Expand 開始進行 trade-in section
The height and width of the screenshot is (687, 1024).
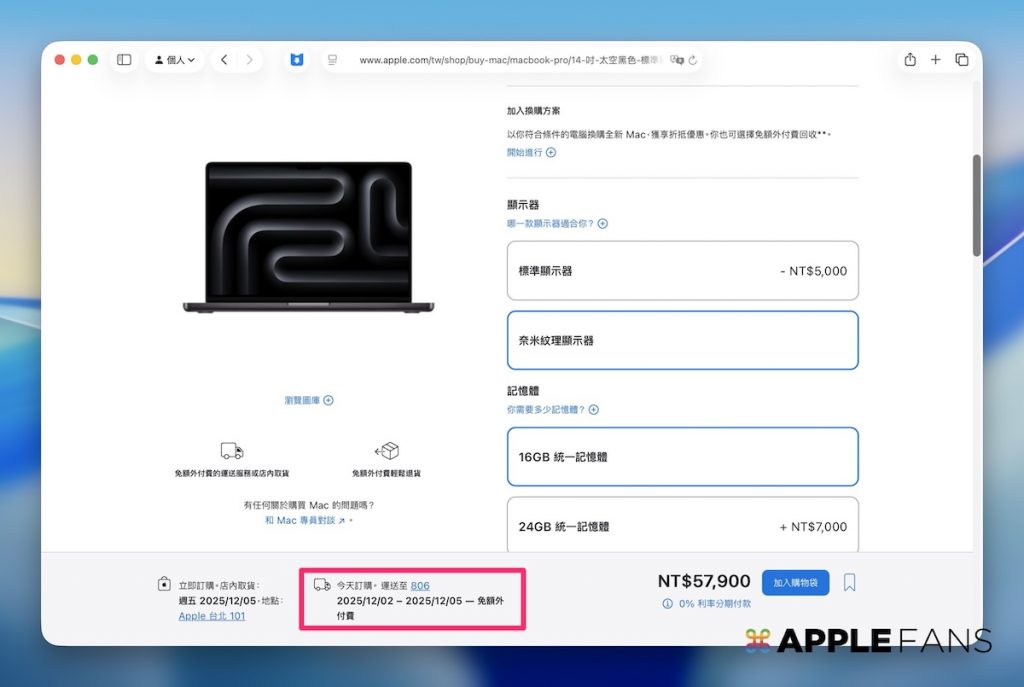point(531,153)
